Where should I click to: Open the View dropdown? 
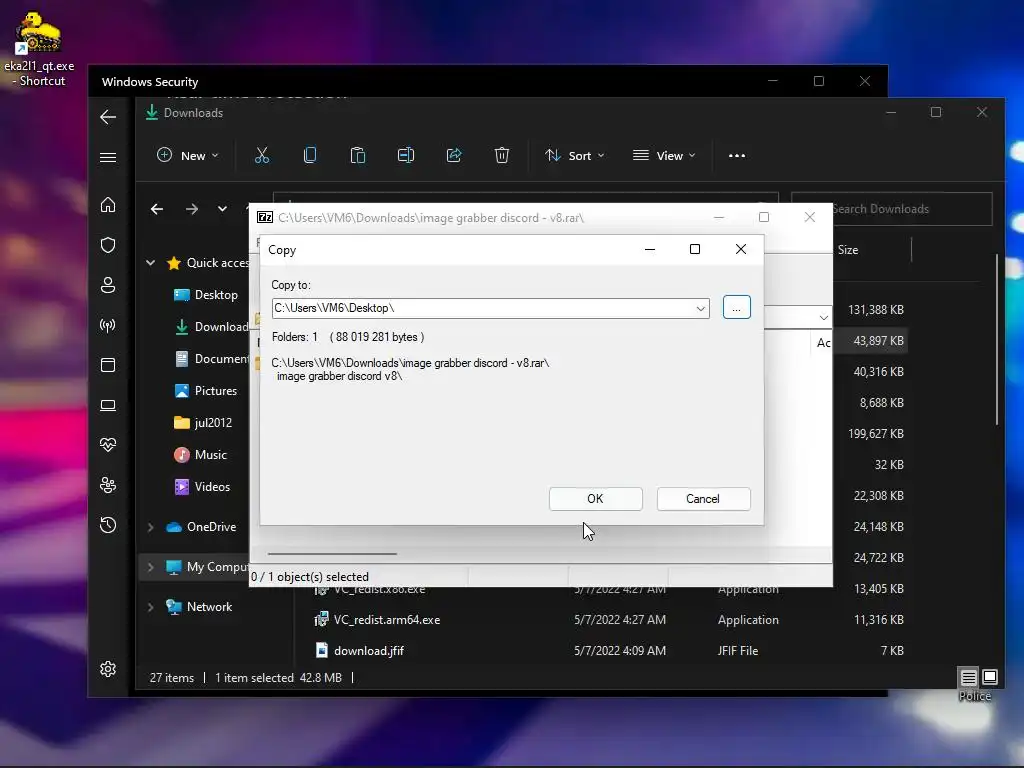[x=664, y=155]
